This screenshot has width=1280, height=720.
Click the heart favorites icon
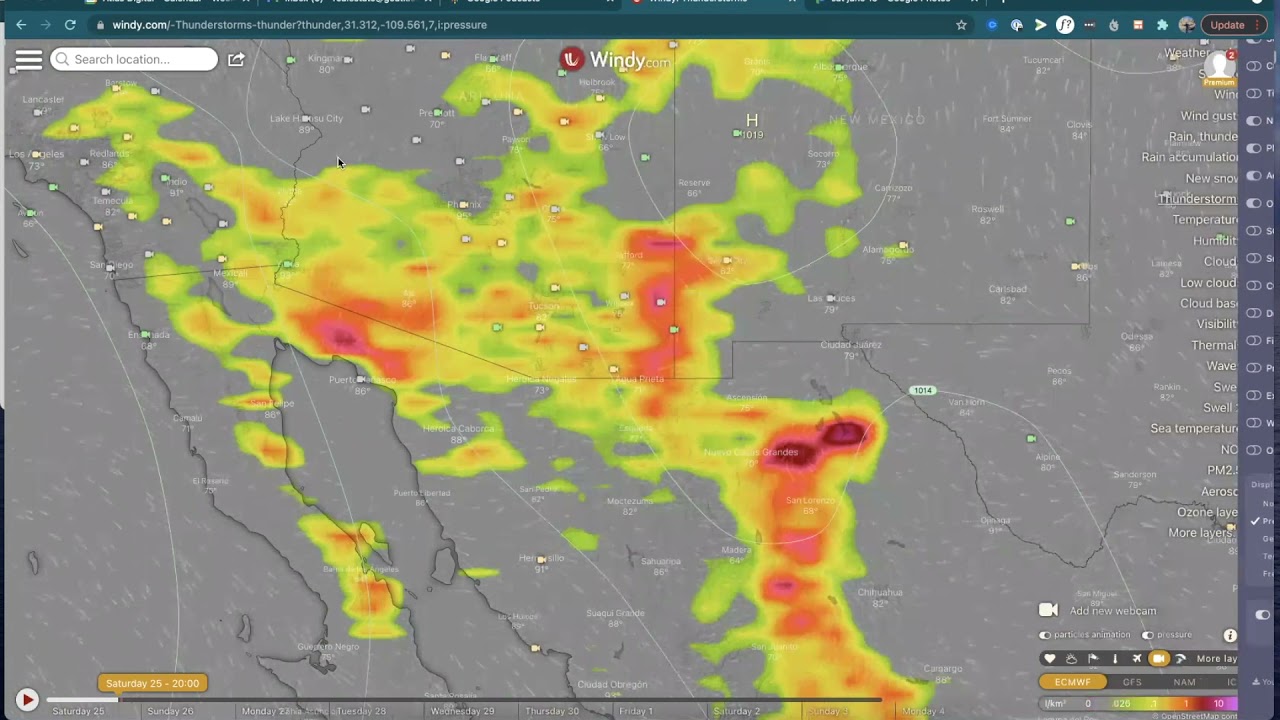[x=1049, y=658]
